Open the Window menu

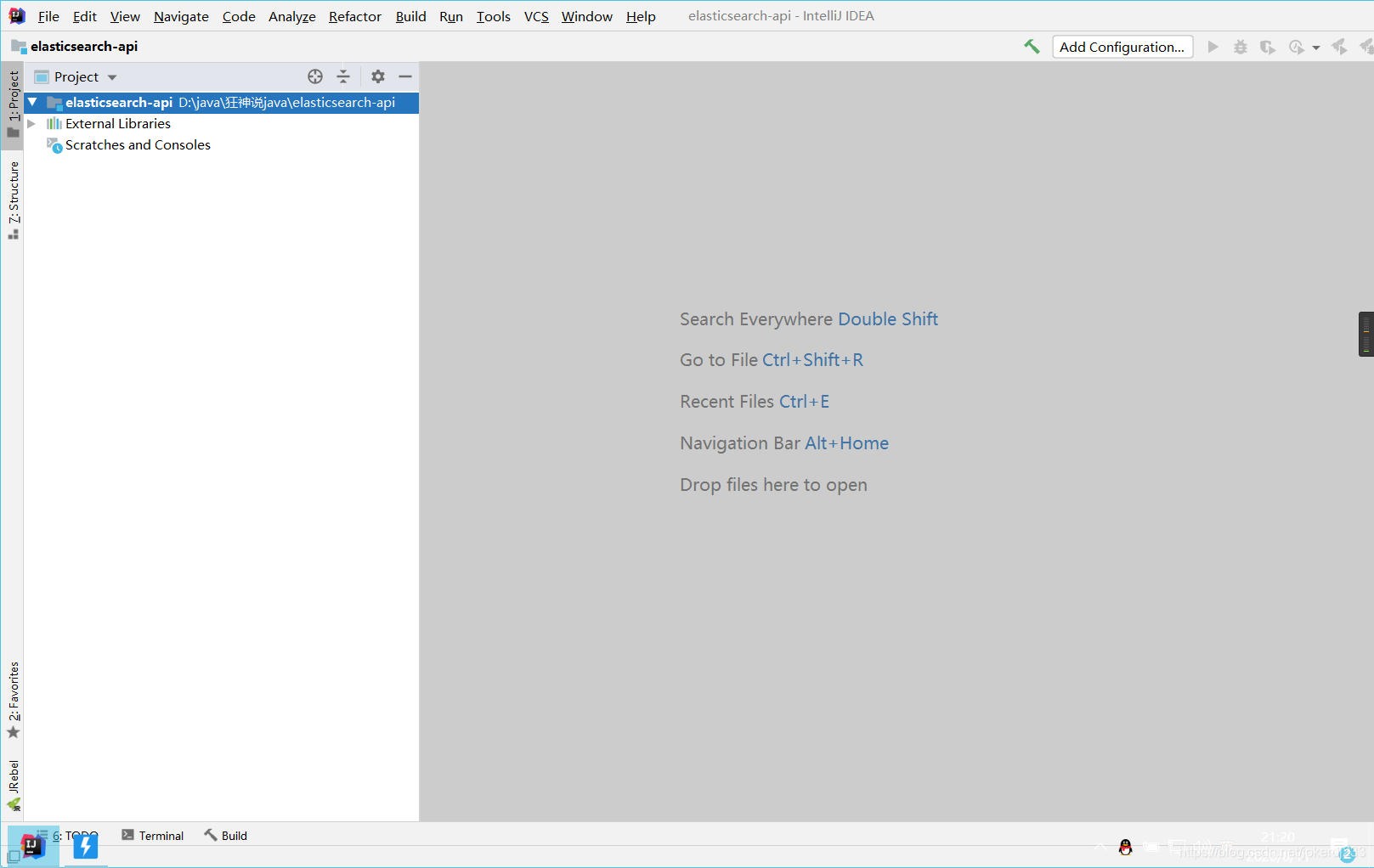tap(587, 16)
